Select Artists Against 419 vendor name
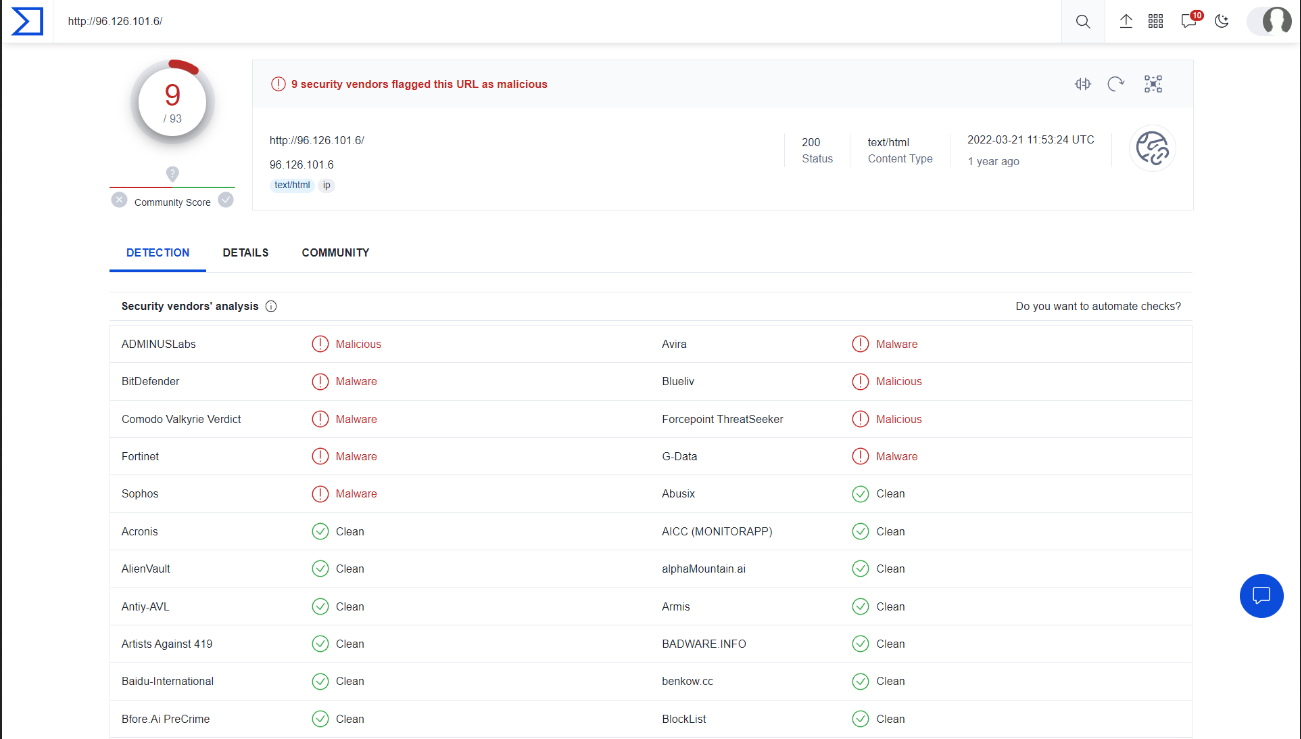Image resolution: width=1301 pixels, height=739 pixels. click(x=167, y=644)
